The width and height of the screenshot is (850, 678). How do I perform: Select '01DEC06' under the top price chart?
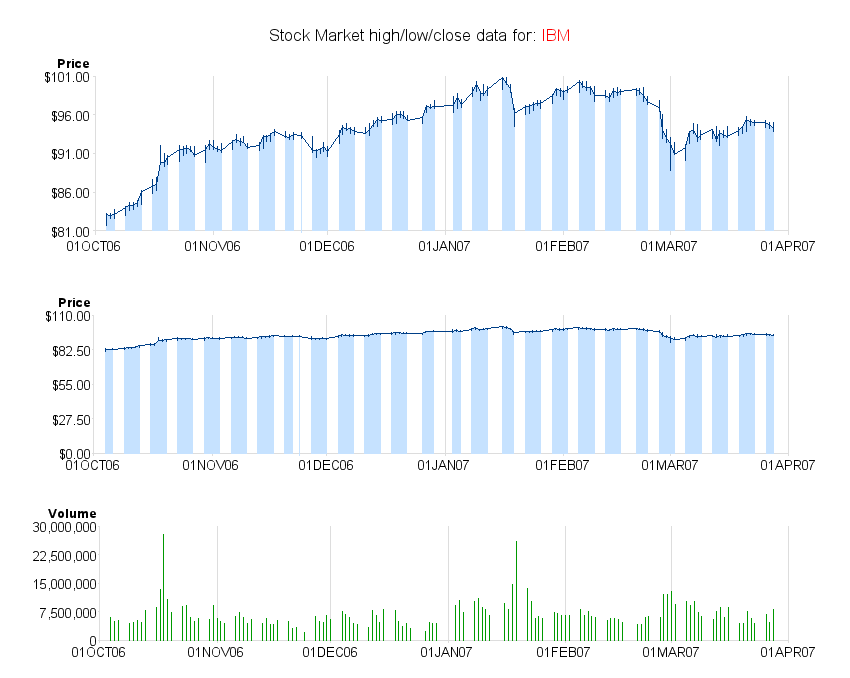click(327, 246)
